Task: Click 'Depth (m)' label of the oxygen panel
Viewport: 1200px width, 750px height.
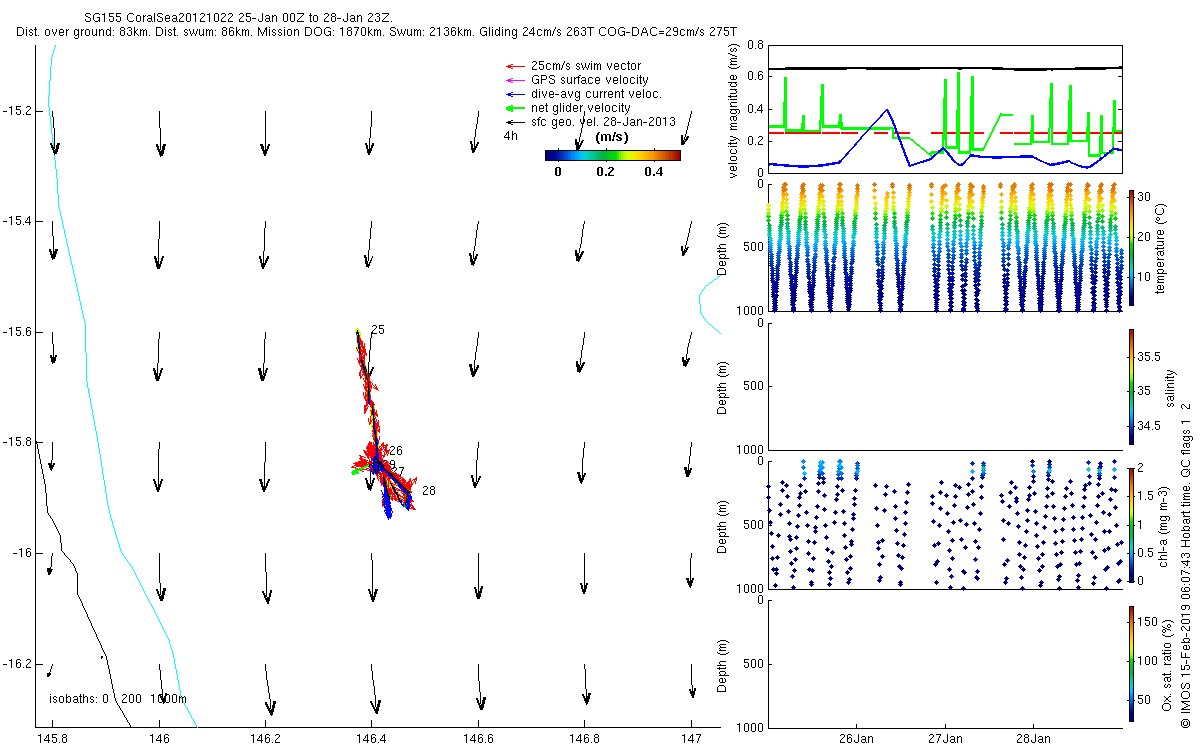Action: click(x=722, y=663)
